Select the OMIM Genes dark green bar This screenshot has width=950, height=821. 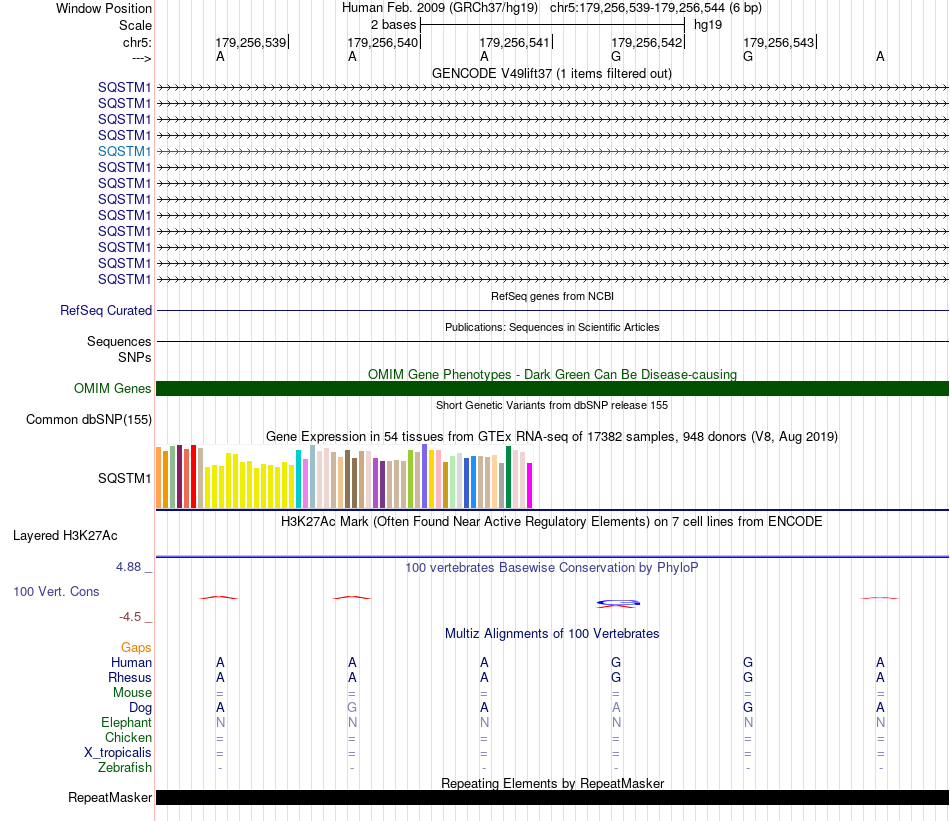tap(552, 388)
